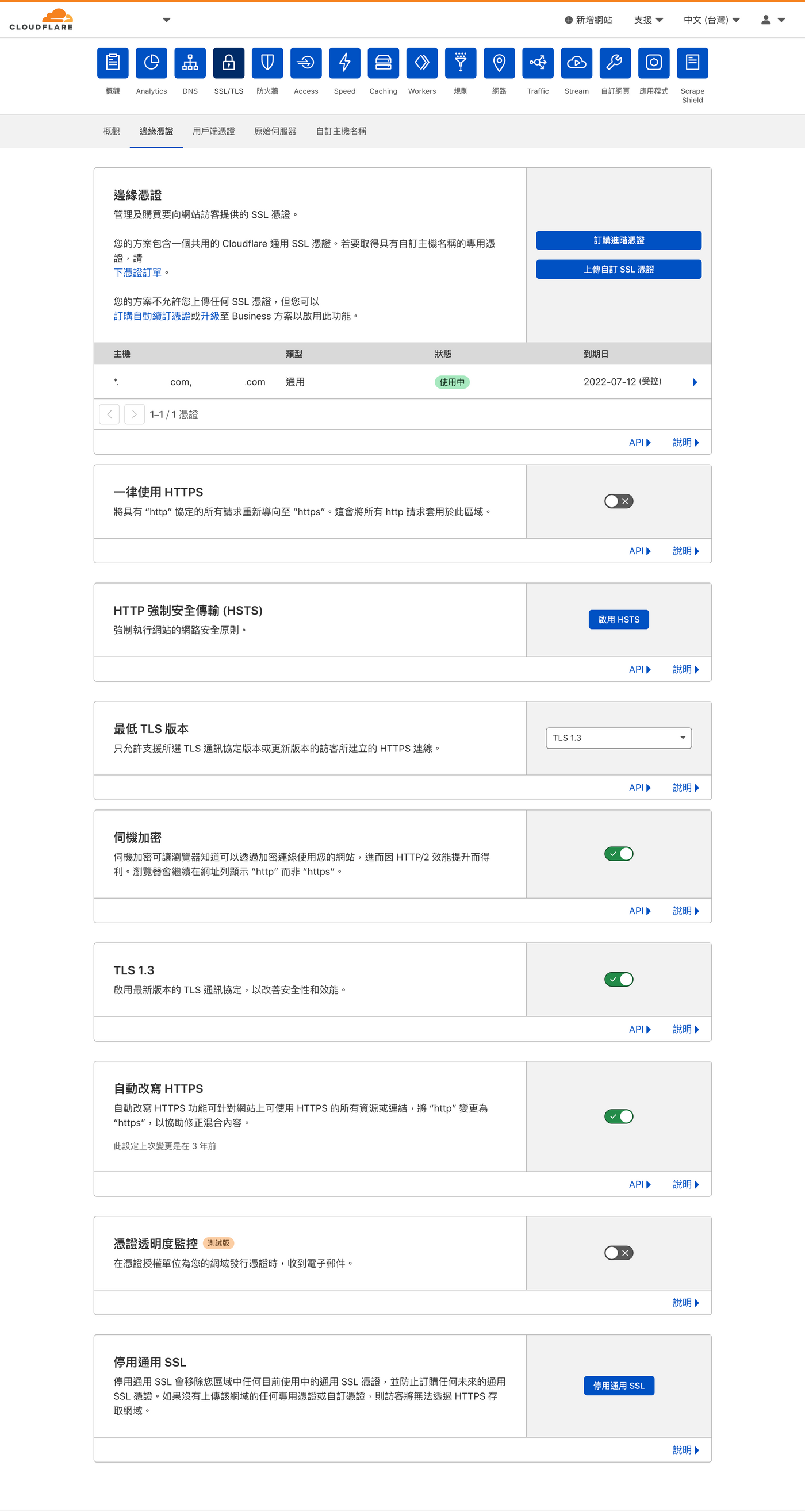Viewport: 805px width, 1512px height.
Task: Expand 說明 under 一律使用 HTTPS
Action: (x=686, y=551)
